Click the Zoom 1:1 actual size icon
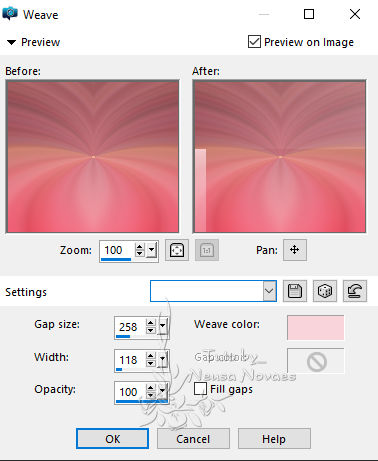This screenshot has height=461, width=378. [207, 250]
